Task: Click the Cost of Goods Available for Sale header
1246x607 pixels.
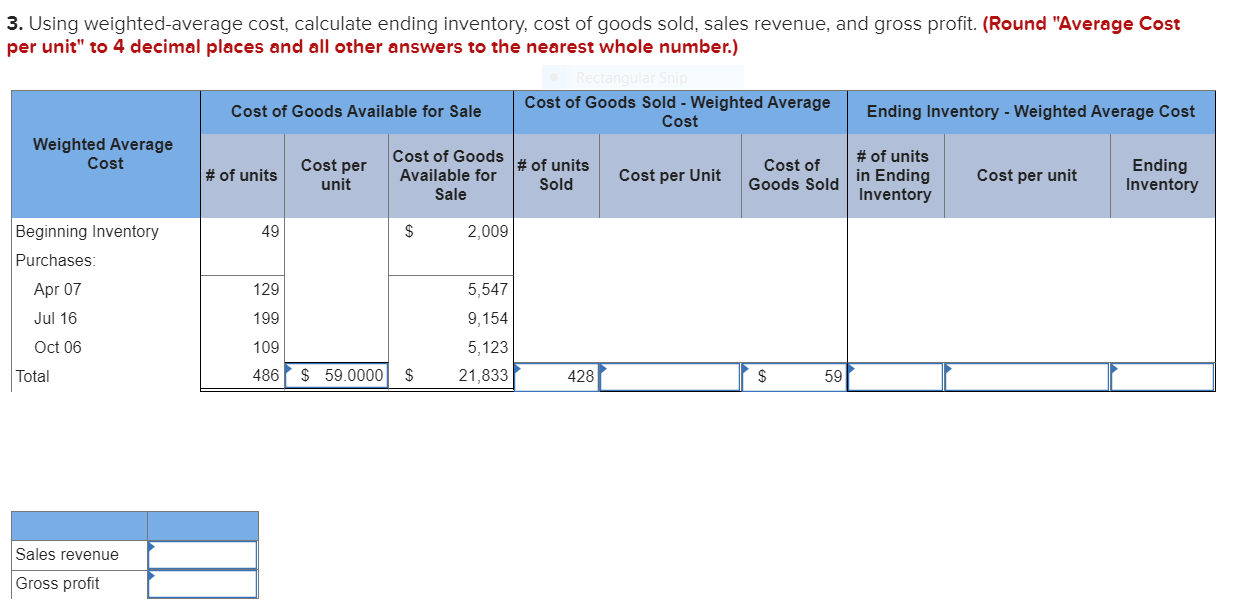Action: [x=356, y=112]
